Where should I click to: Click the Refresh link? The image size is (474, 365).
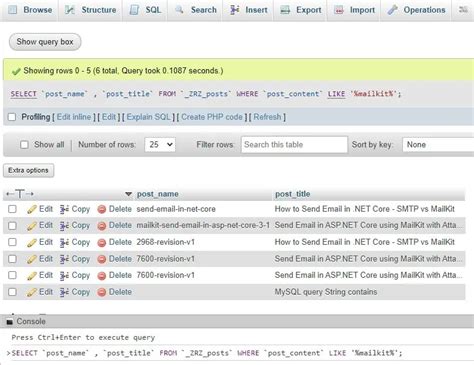click(x=267, y=117)
